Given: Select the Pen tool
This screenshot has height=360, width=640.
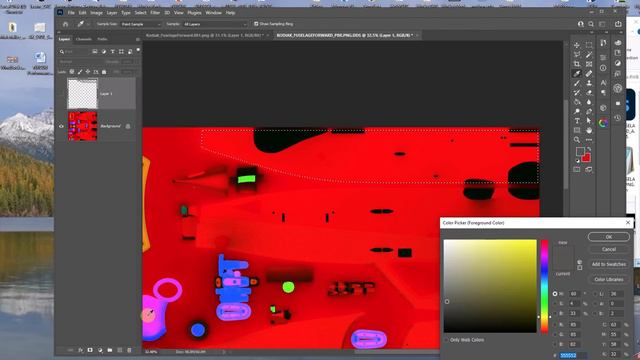Looking at the screenshot, I should coord(589,111).
